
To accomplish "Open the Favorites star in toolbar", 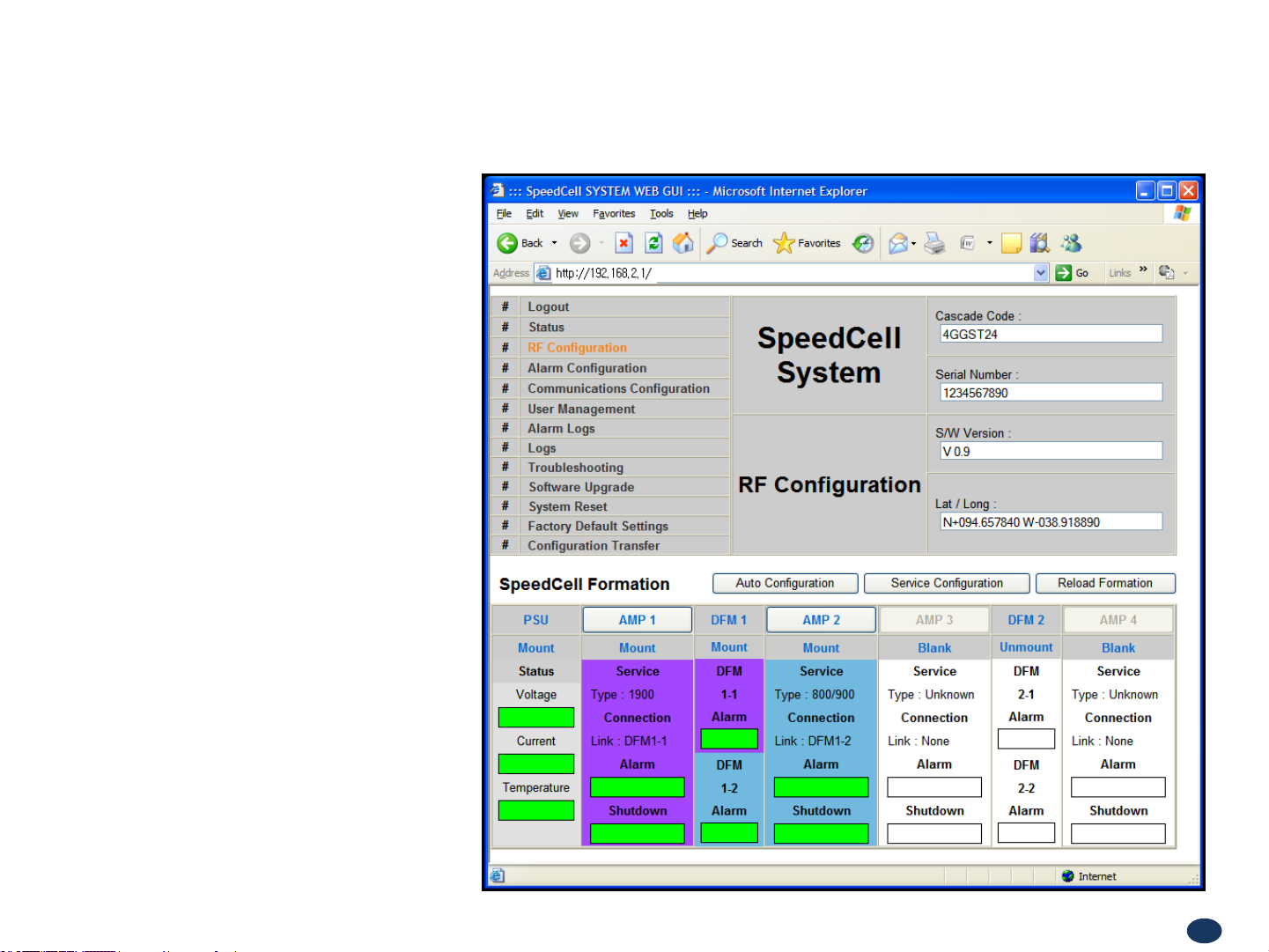I will tap(807, 243).
